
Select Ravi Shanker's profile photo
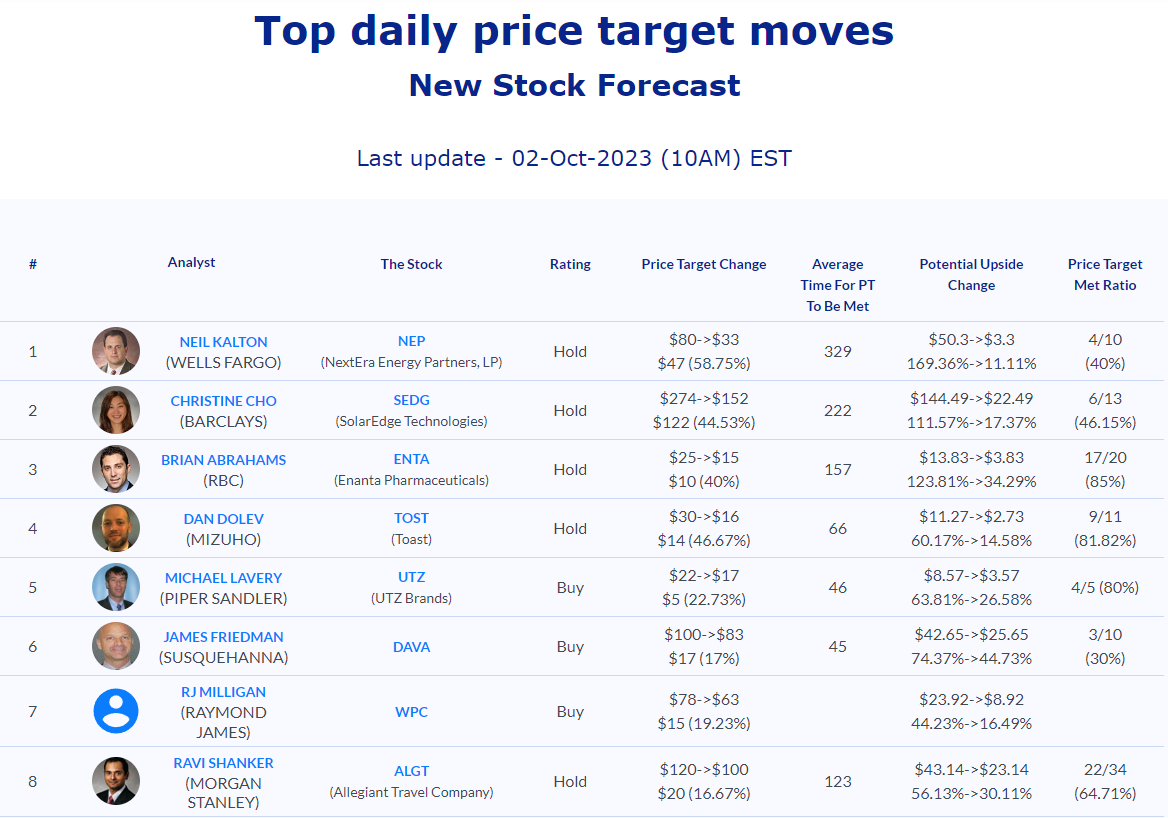point(115,781)
